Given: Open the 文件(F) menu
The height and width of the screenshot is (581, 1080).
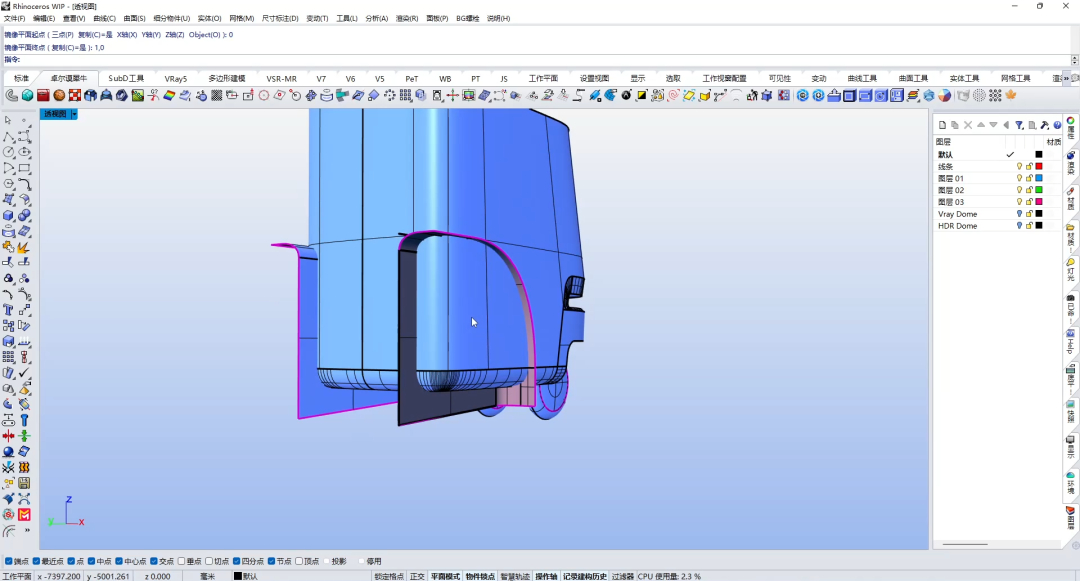Looking at the screenshot, I should point(14,19).
